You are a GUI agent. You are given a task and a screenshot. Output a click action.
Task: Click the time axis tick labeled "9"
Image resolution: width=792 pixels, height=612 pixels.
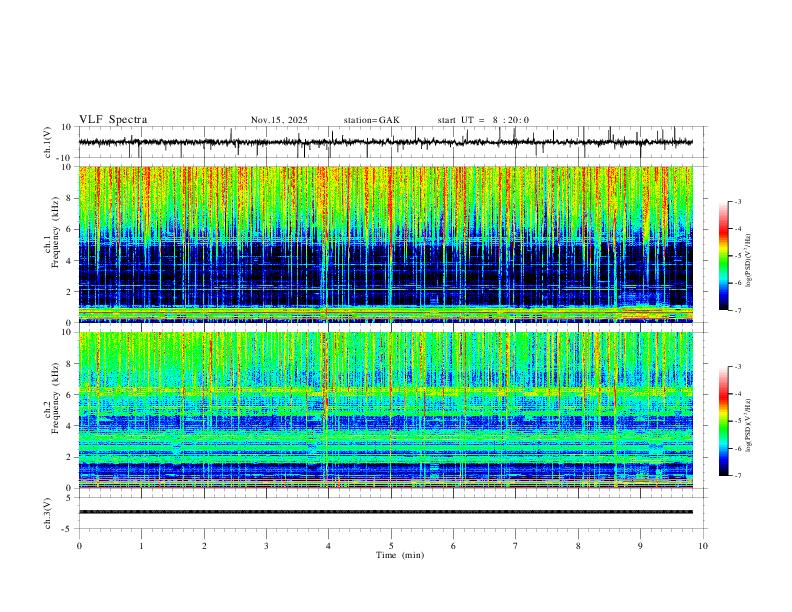pyautogui.click(x=640, y=546)
